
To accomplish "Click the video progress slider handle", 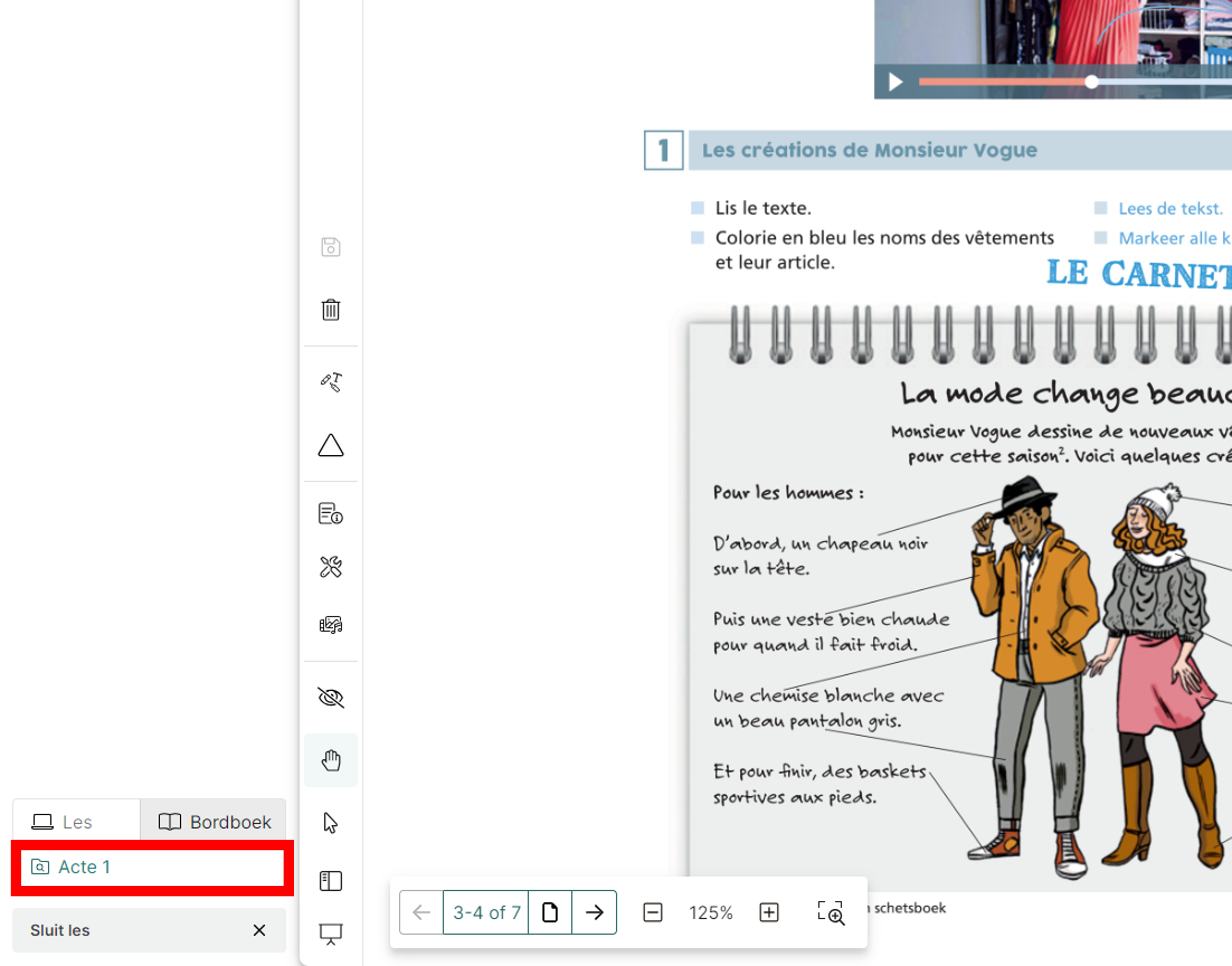I will click(x=1092, y=82).
